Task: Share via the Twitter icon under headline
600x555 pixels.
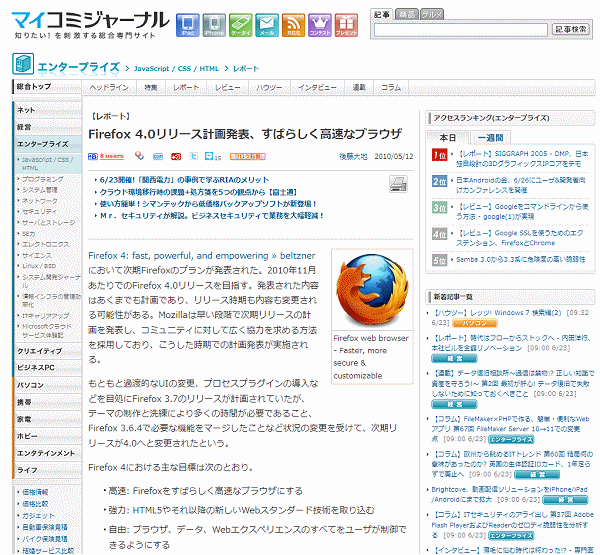Action: click(194, 156)
